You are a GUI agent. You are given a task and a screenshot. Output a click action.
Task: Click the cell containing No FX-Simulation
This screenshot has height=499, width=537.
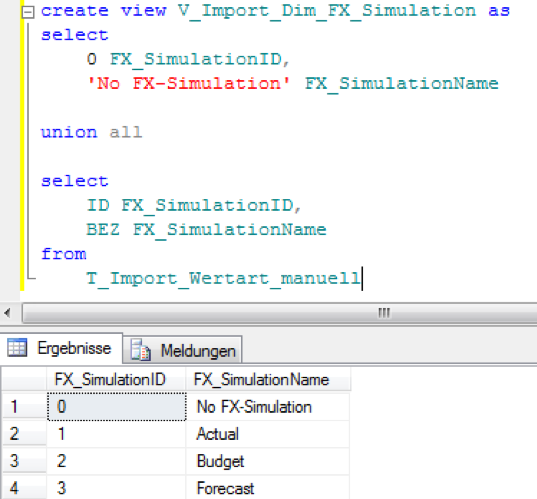pyautogui.click(x=267, y=407)
